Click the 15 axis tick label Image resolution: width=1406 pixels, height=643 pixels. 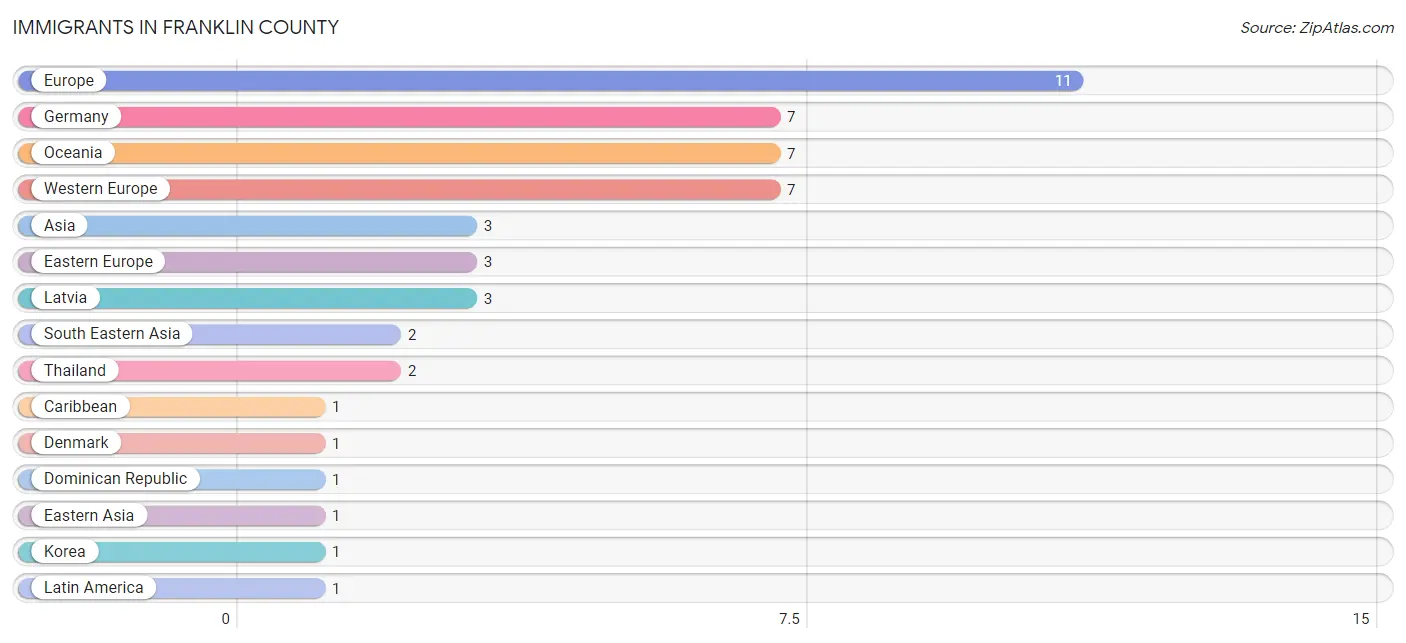(1361, 619)
